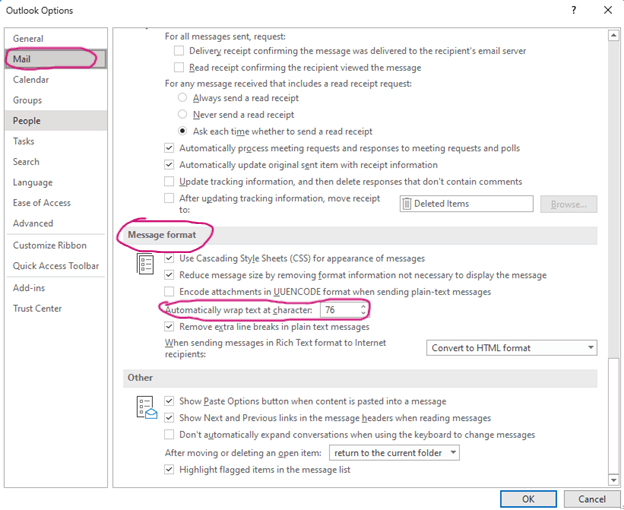Open the Calendar options category

pyautogui.click(x=56, y=80)
